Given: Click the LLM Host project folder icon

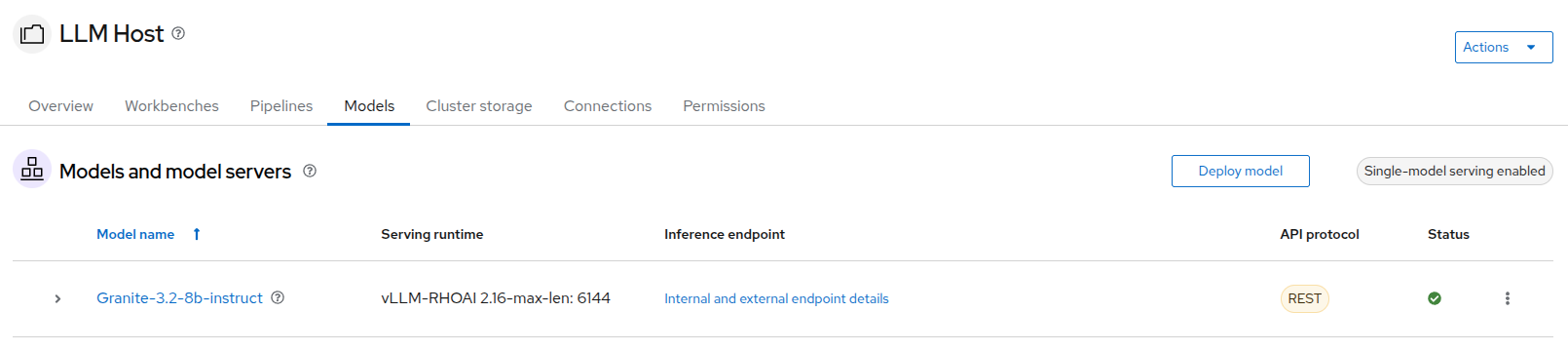Looking at the screenshot, I should click(x=32, y=34).
